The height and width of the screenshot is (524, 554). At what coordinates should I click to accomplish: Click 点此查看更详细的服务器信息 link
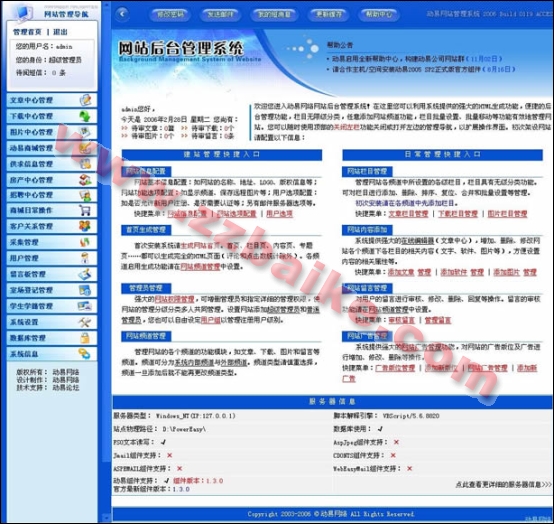503,484
